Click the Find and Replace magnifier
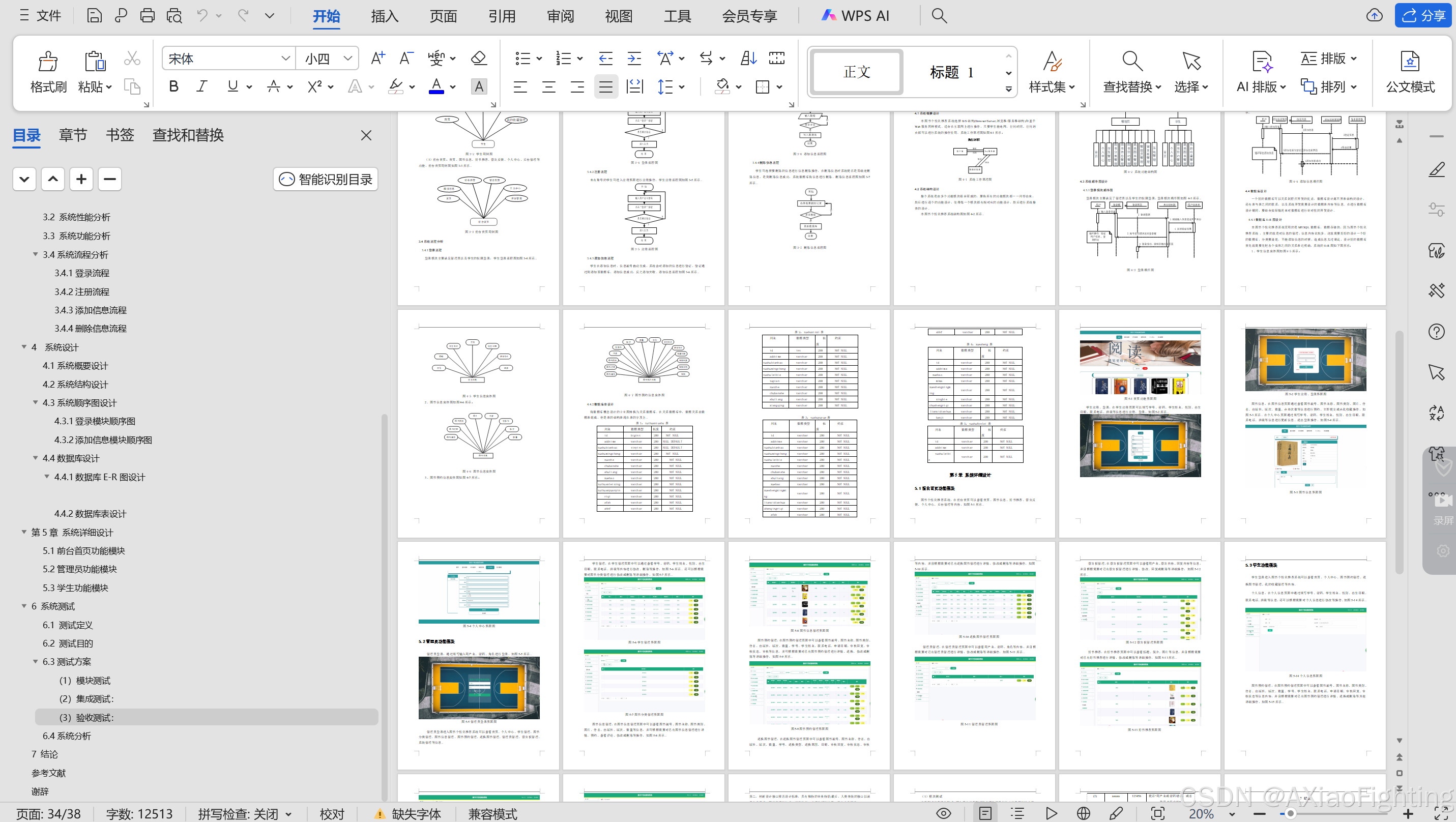The image size is (1456, 822). 1132,61
